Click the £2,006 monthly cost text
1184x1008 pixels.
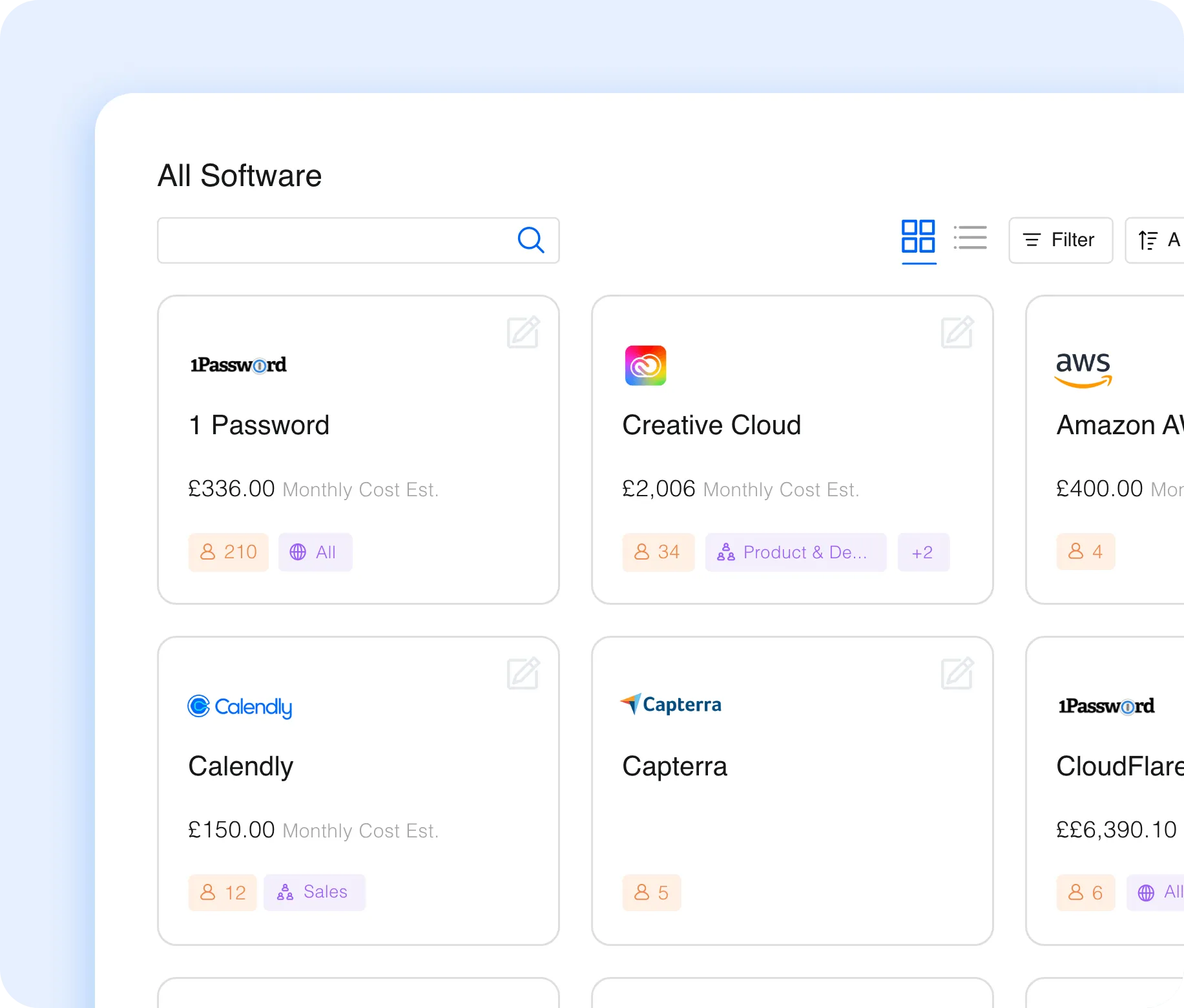tap(659, 489)
